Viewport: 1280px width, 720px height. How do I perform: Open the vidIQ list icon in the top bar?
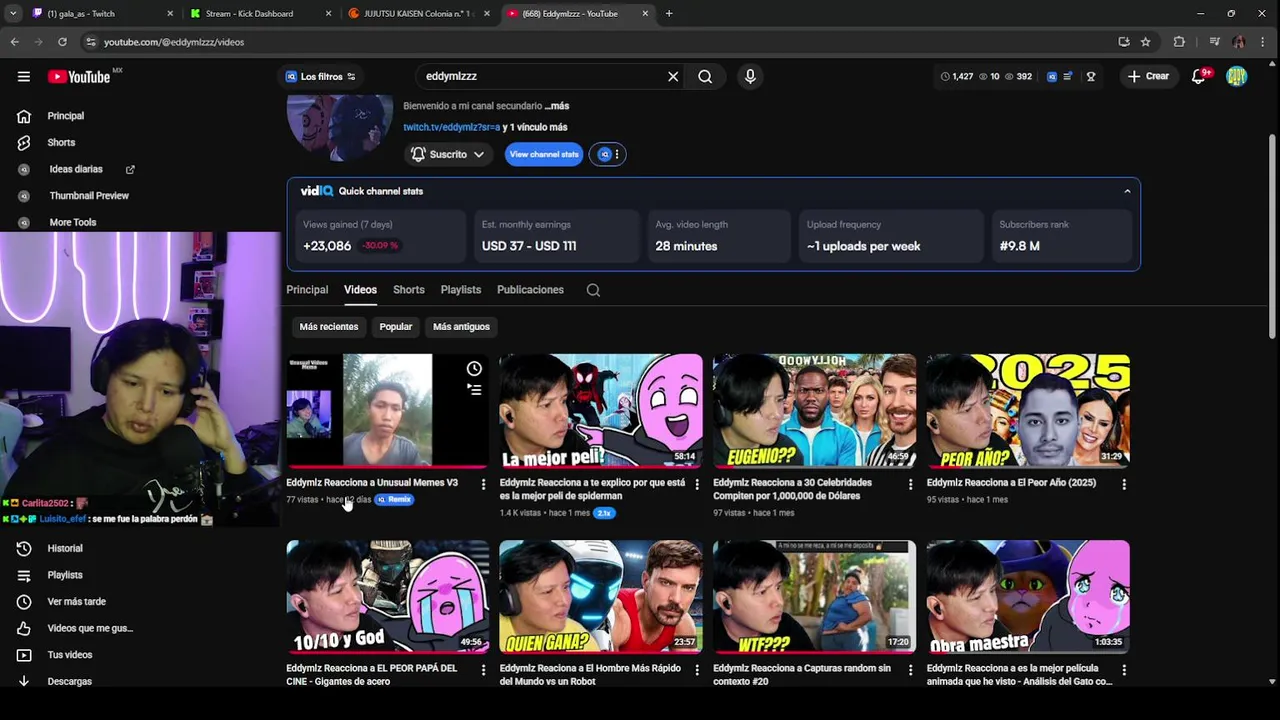[1068, 76]
